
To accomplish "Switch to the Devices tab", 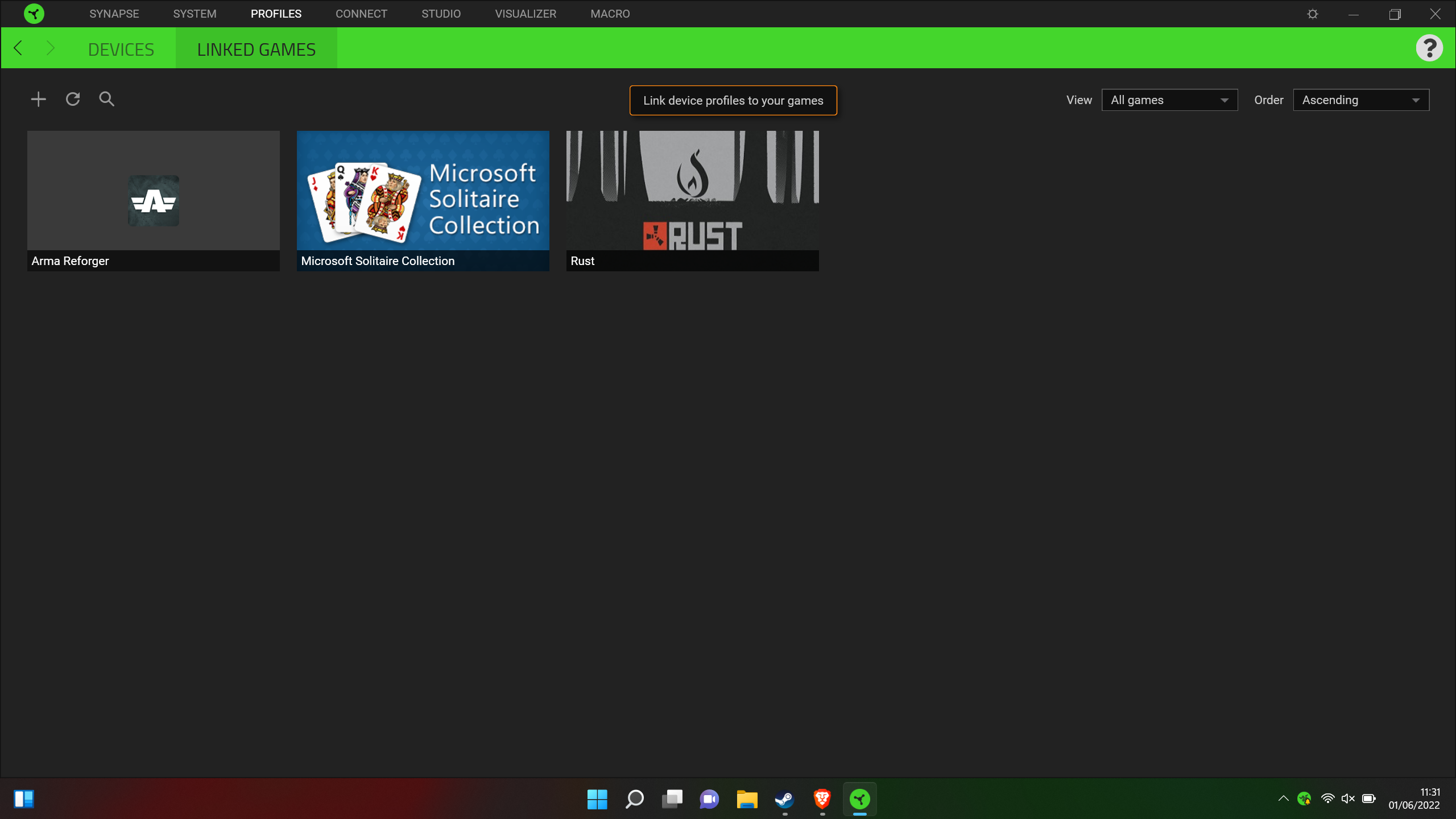I will [121, 48].
